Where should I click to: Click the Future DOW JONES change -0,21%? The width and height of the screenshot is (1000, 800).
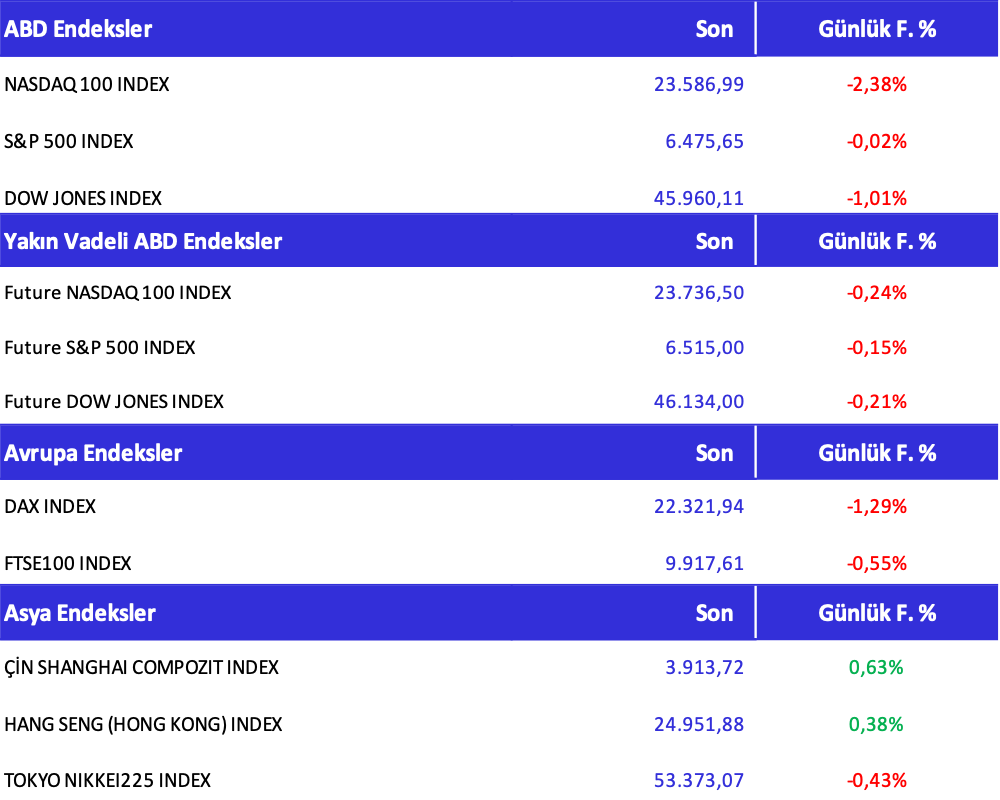pyautogui.click(x=876, y=402)
